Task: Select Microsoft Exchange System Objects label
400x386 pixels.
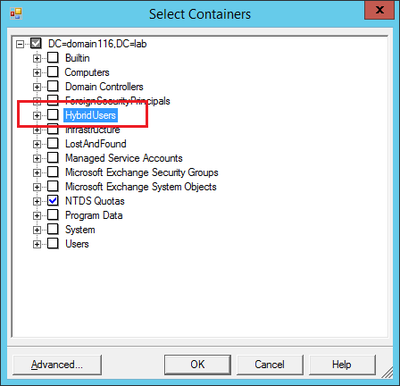Action: pyautogui.click(x=141, y=187)
